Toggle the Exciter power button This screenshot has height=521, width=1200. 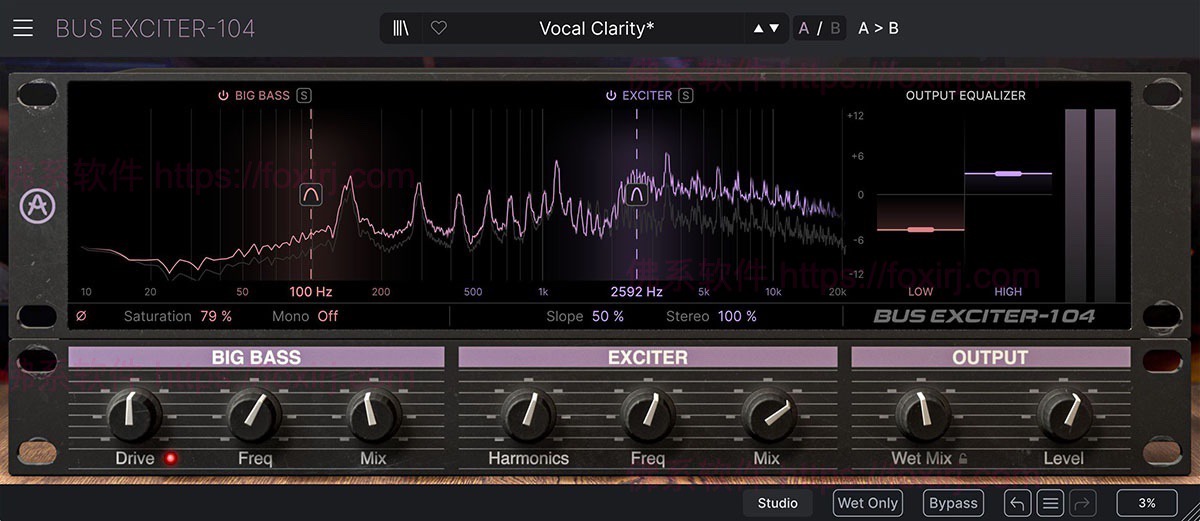611,96
